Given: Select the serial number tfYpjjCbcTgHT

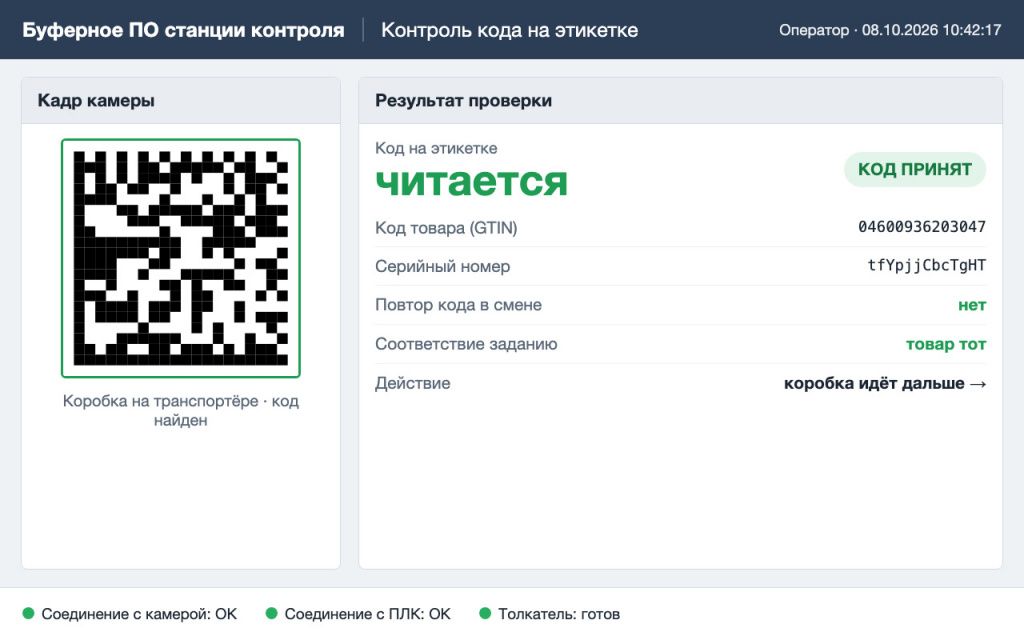Looking at the screenshot, I should 926,265.
